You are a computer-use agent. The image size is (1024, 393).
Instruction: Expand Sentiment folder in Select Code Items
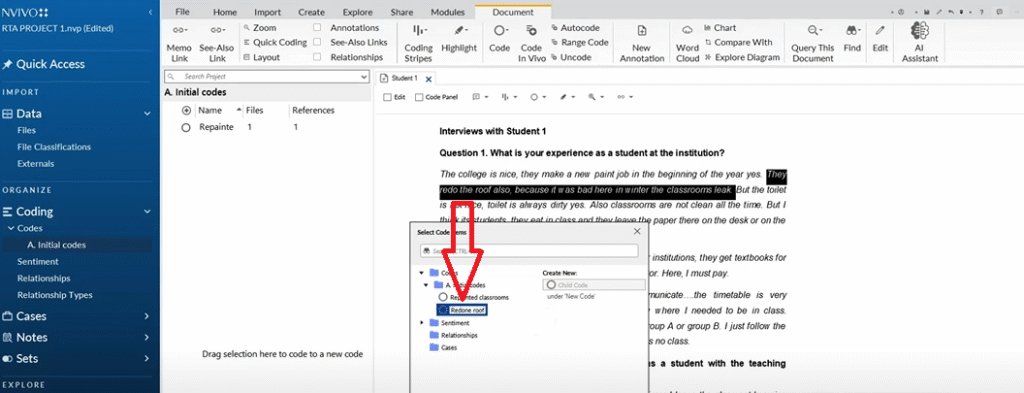click(x=422, y=322)
